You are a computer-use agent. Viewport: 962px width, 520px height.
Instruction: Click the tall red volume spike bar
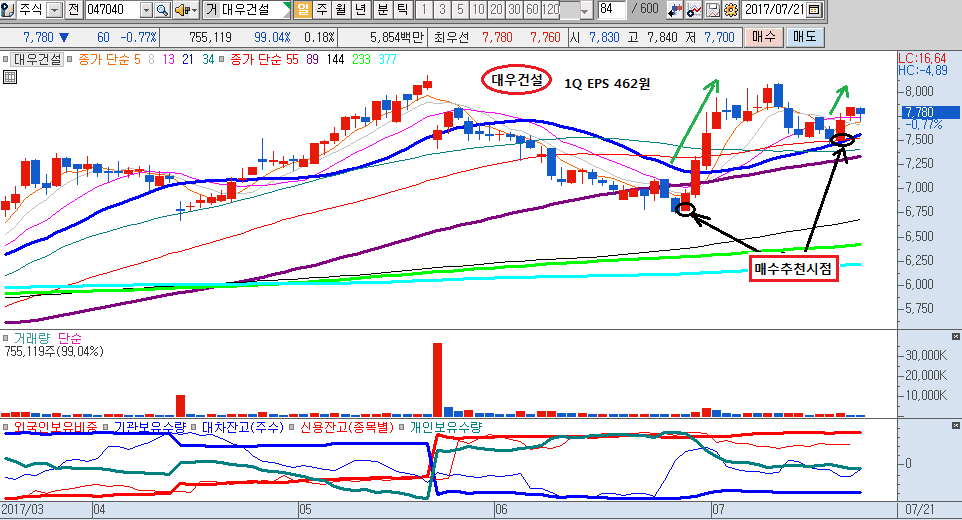pyautogui.click(x=437, y=380)
